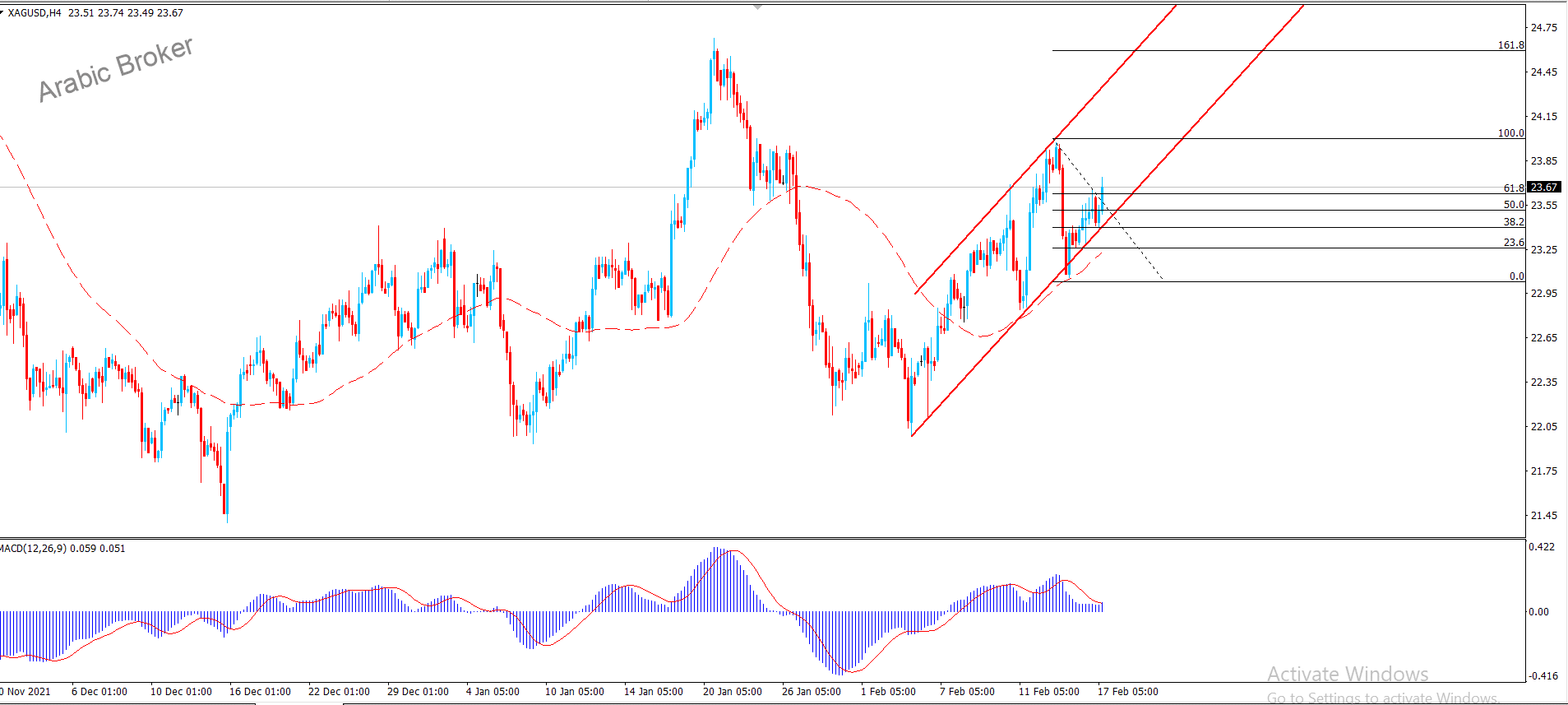Image resolution: width=1568 pixels, height=705 pixels.
Task: Click 22.95 on the price axis
Action: click(1543, 294)
